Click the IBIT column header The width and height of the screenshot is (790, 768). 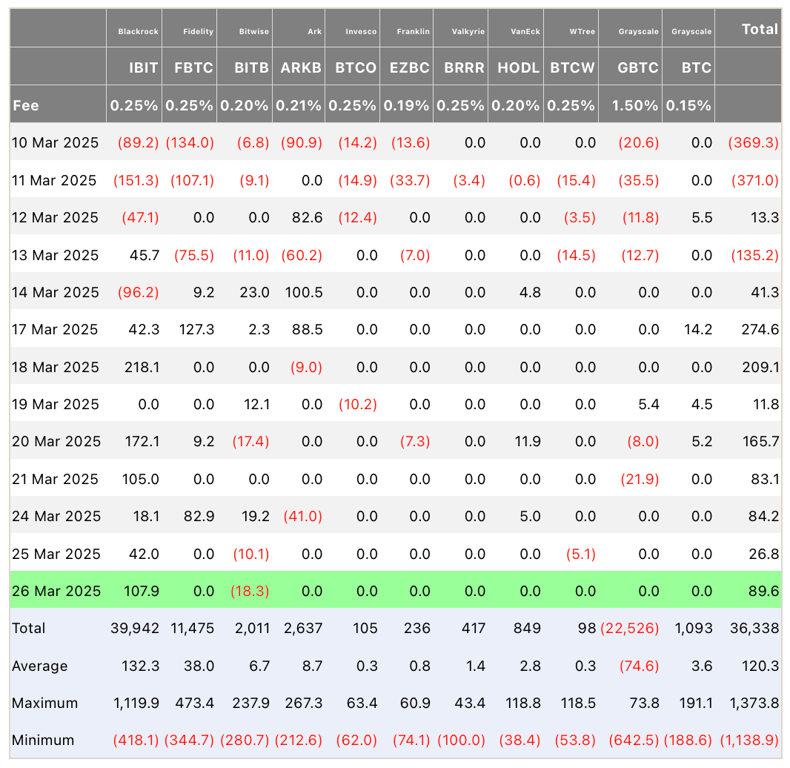pos(143,68)
